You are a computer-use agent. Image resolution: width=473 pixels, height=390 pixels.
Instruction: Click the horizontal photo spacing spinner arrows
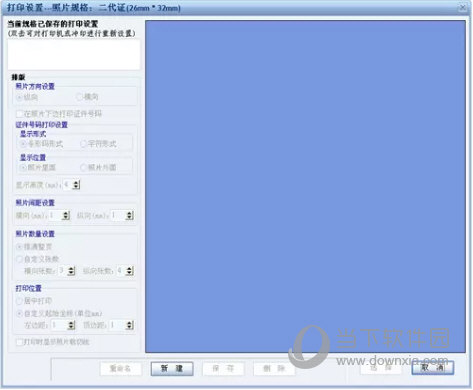coord(66,216)
